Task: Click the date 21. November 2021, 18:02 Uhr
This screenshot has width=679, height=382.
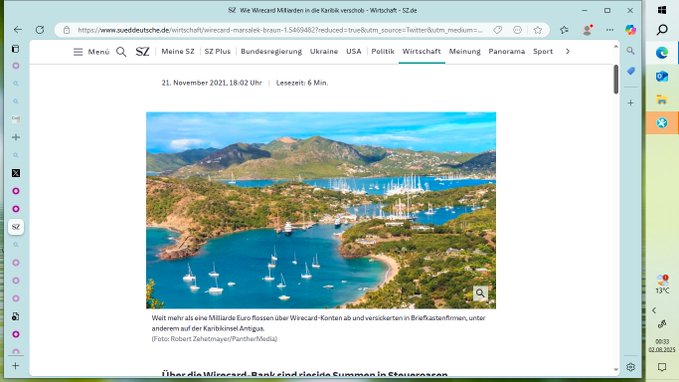Action: (212, 82)
